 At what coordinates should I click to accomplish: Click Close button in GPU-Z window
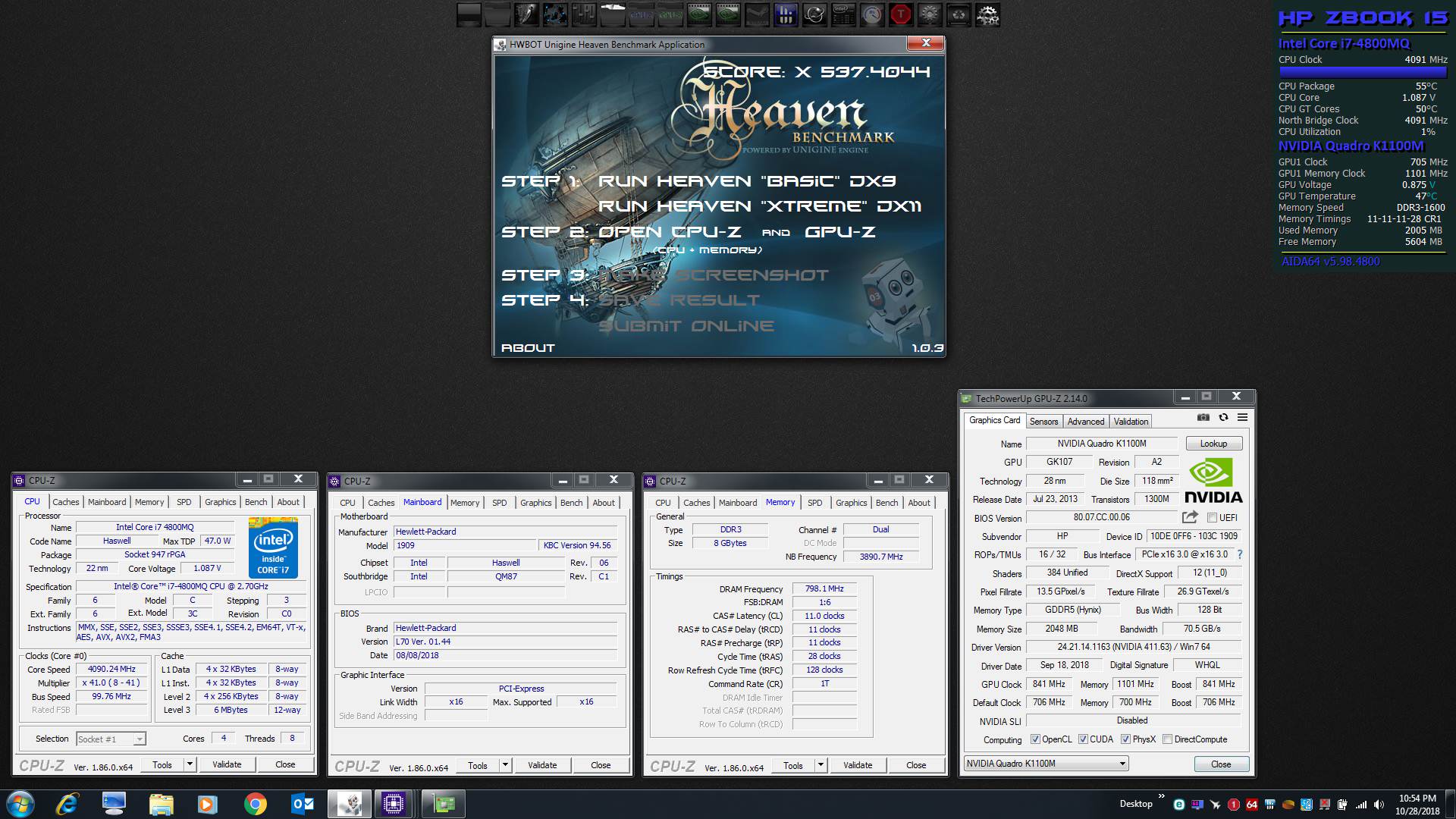[1221, 764]
